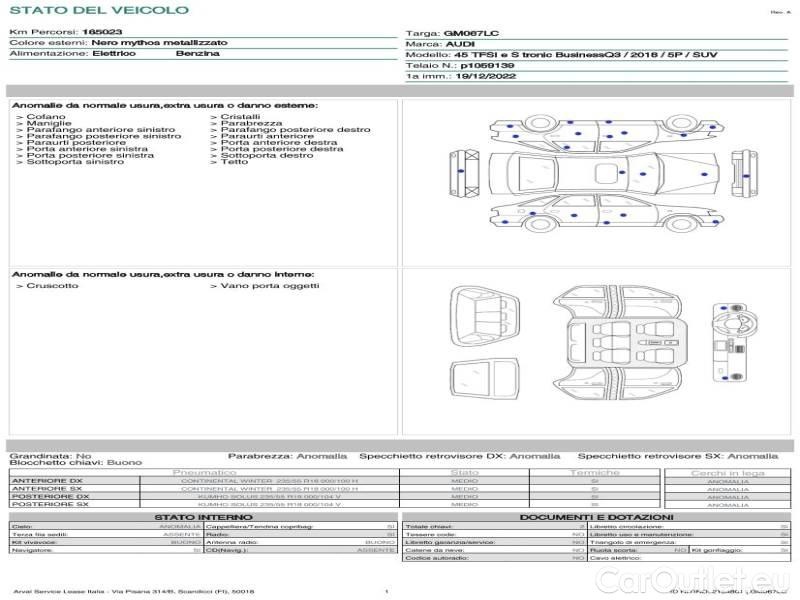This screenshot has height=600, width=800.
Task: Select the Tetto damage entry
Action: pyautogui.click(x=234, y=162)
